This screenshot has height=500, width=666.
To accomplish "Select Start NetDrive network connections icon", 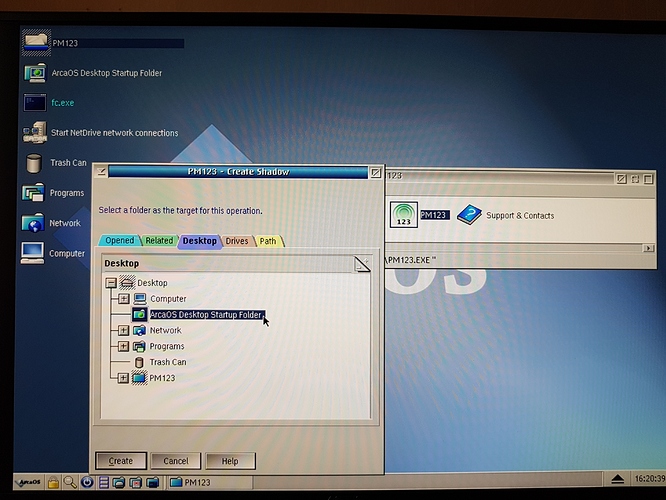I will click(35, 133).
